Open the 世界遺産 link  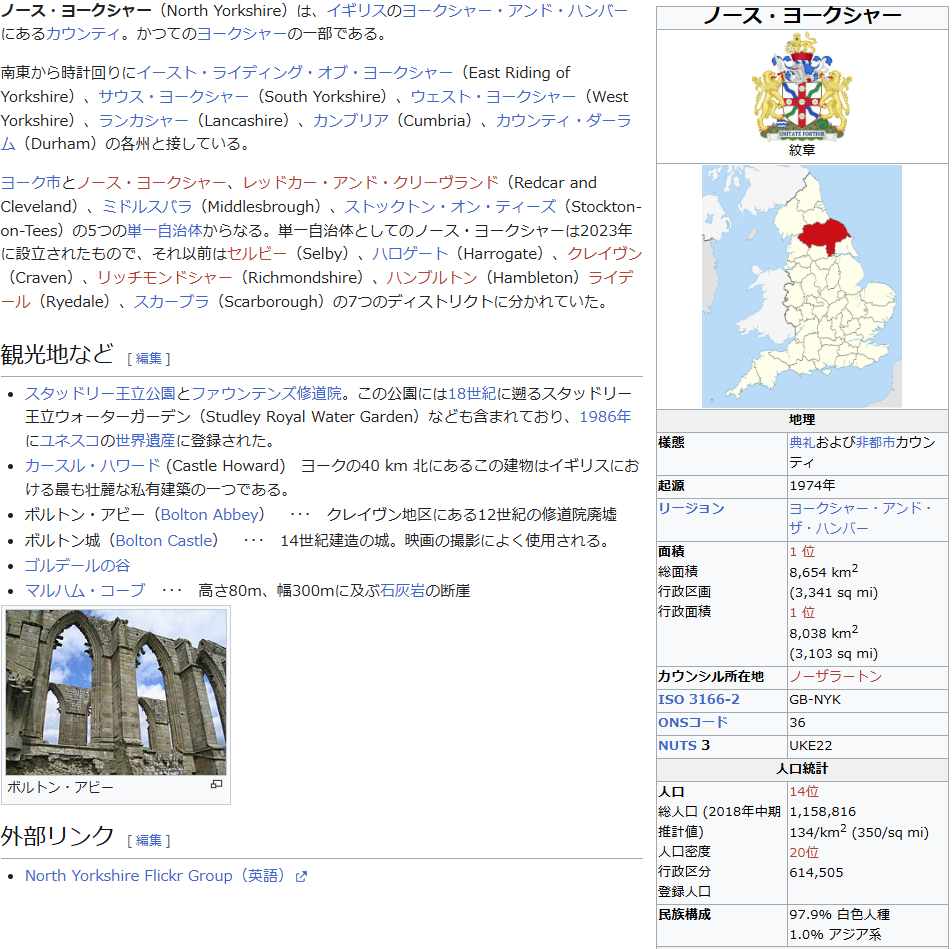pyautogui.click(x=144, y=440)
